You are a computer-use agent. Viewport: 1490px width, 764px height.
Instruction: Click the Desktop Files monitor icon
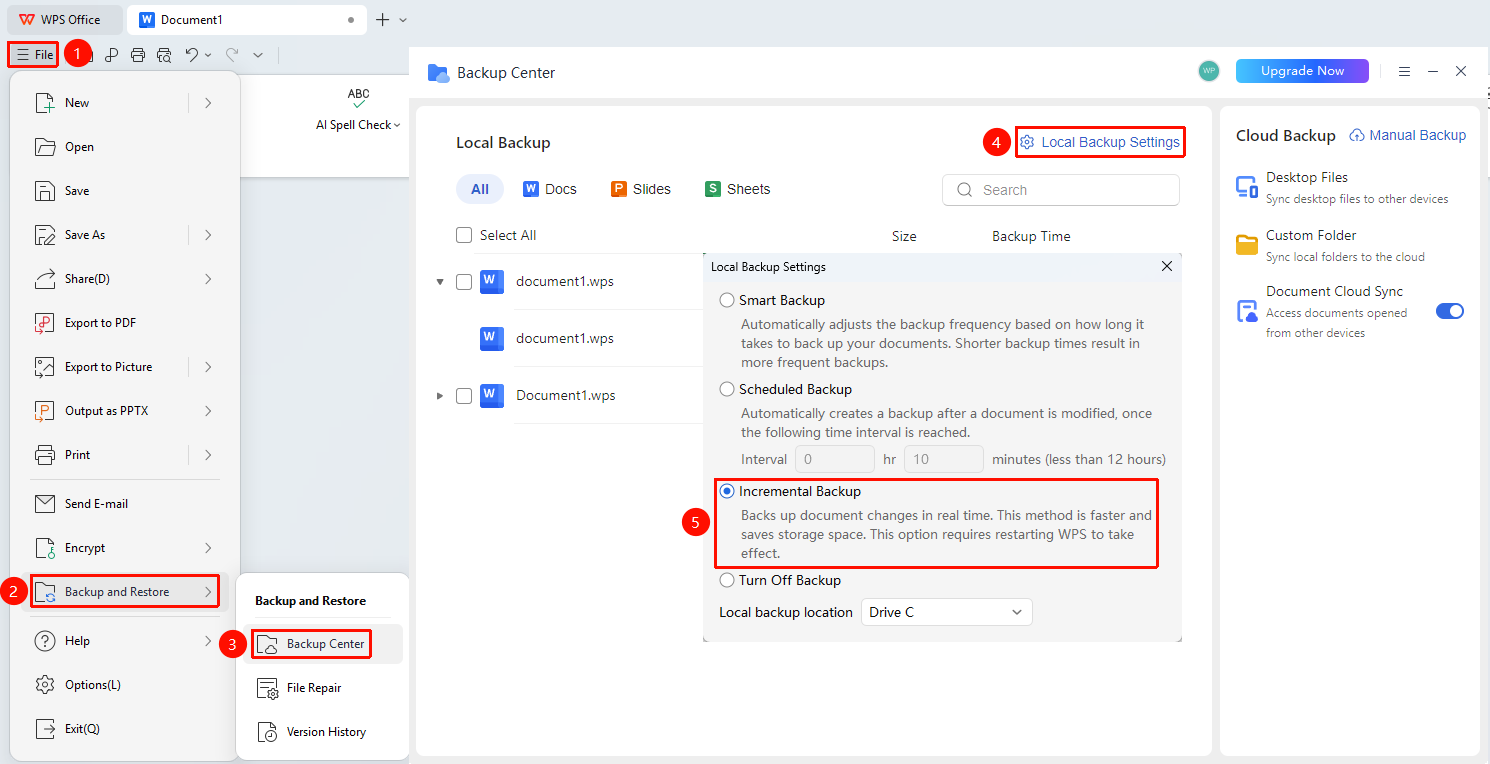(x=1247, y=187)
